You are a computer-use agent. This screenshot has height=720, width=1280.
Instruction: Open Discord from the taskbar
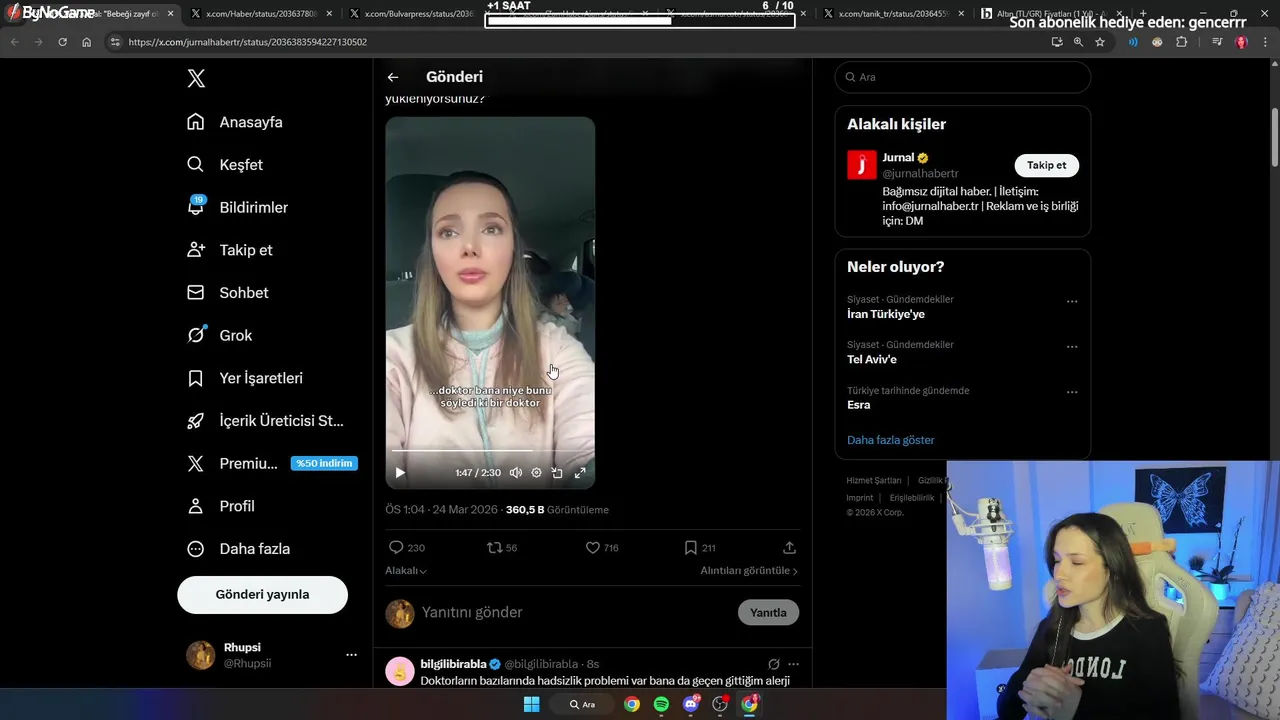[x=691, y=704]
